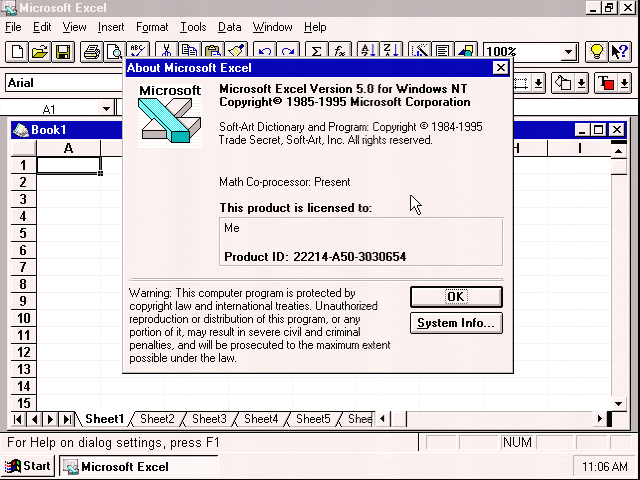
Task: Click the Cut scissors icon
Action: [166, 51]
